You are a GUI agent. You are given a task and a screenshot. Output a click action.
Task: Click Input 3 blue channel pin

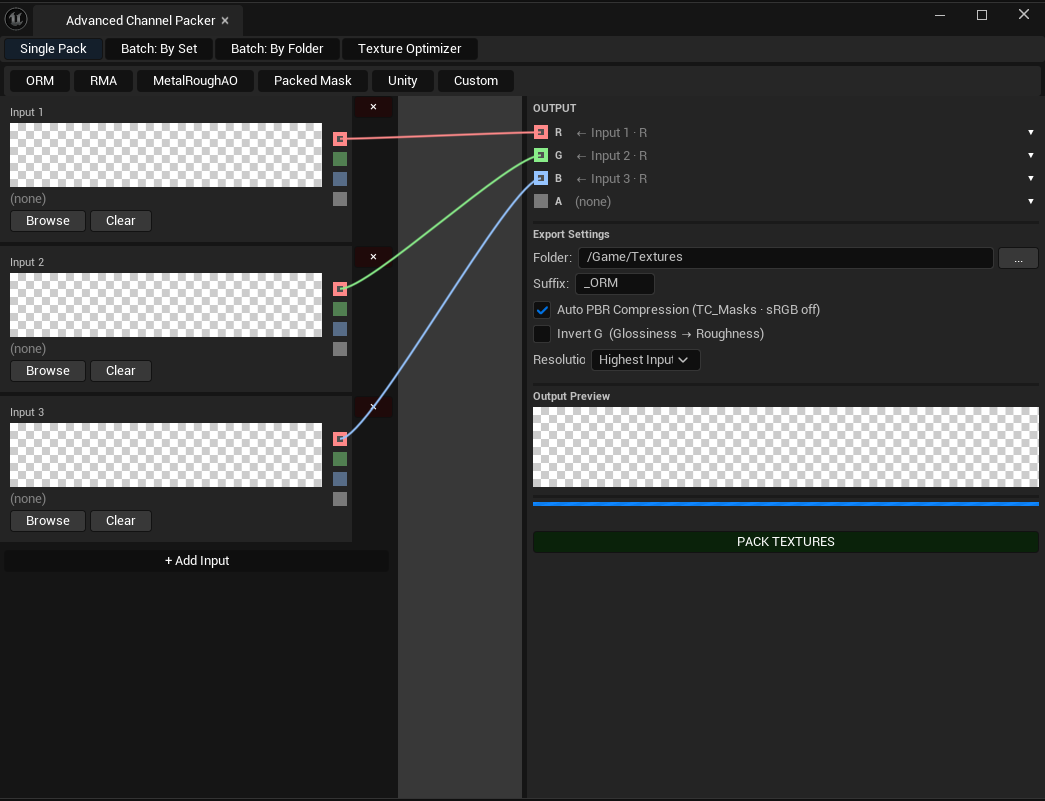(x=340, y=478)
